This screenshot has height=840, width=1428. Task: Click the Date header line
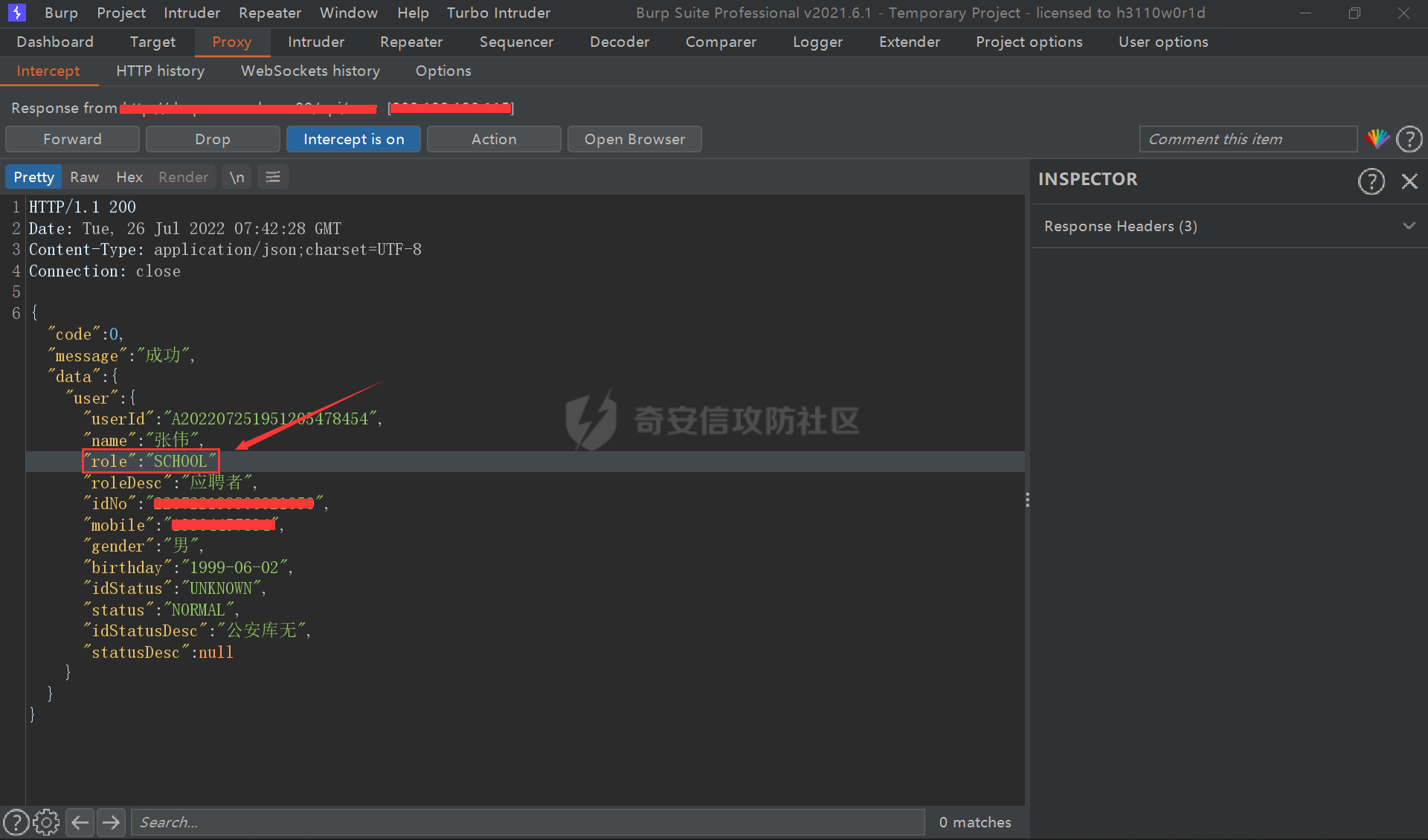(x=185, y=228)
